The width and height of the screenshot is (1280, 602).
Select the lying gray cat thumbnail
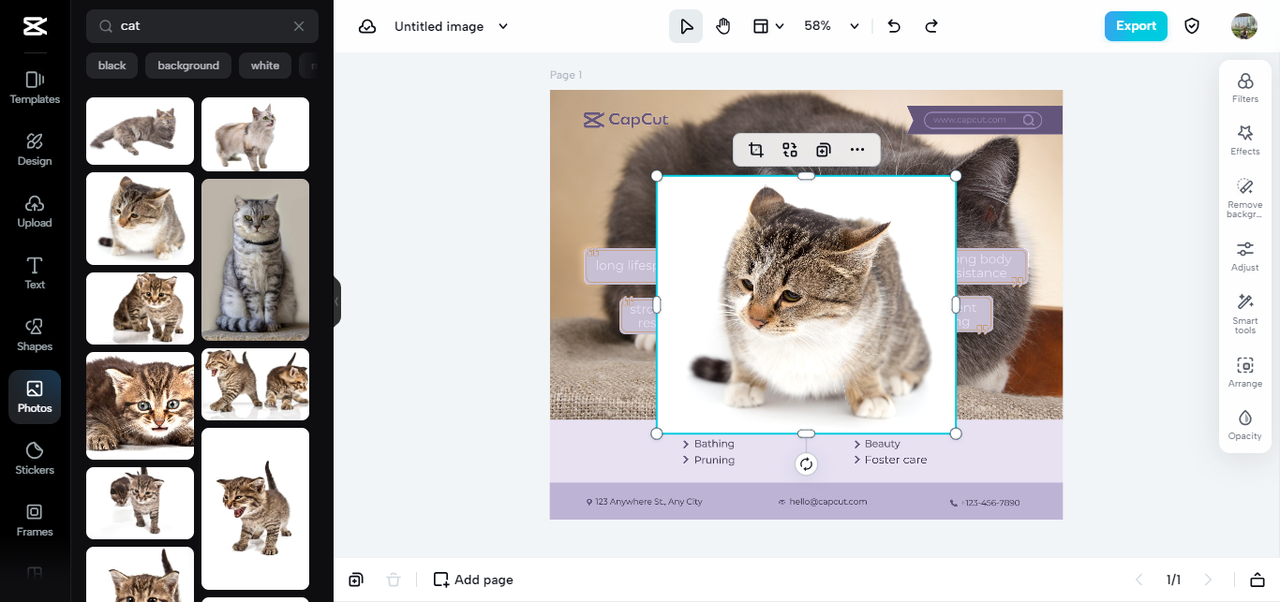pyautogui.click(x=140, y=131)
